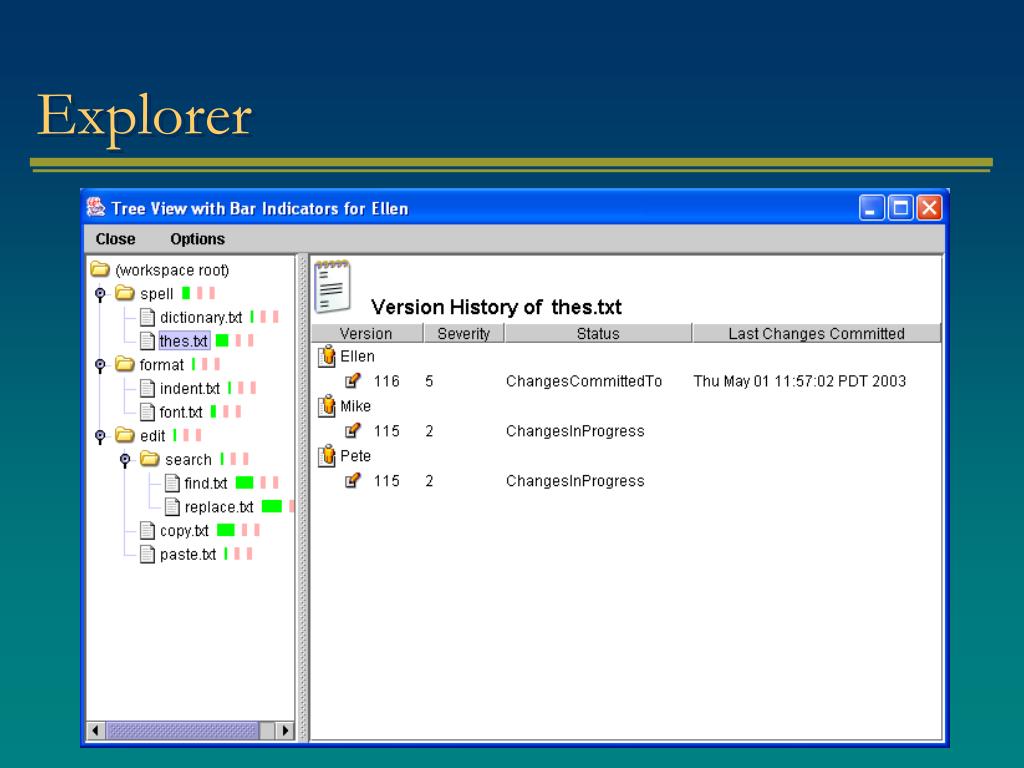Click the Mike group row label
1024x768 pixels.
pyautogui.click(x=355, y=406)
